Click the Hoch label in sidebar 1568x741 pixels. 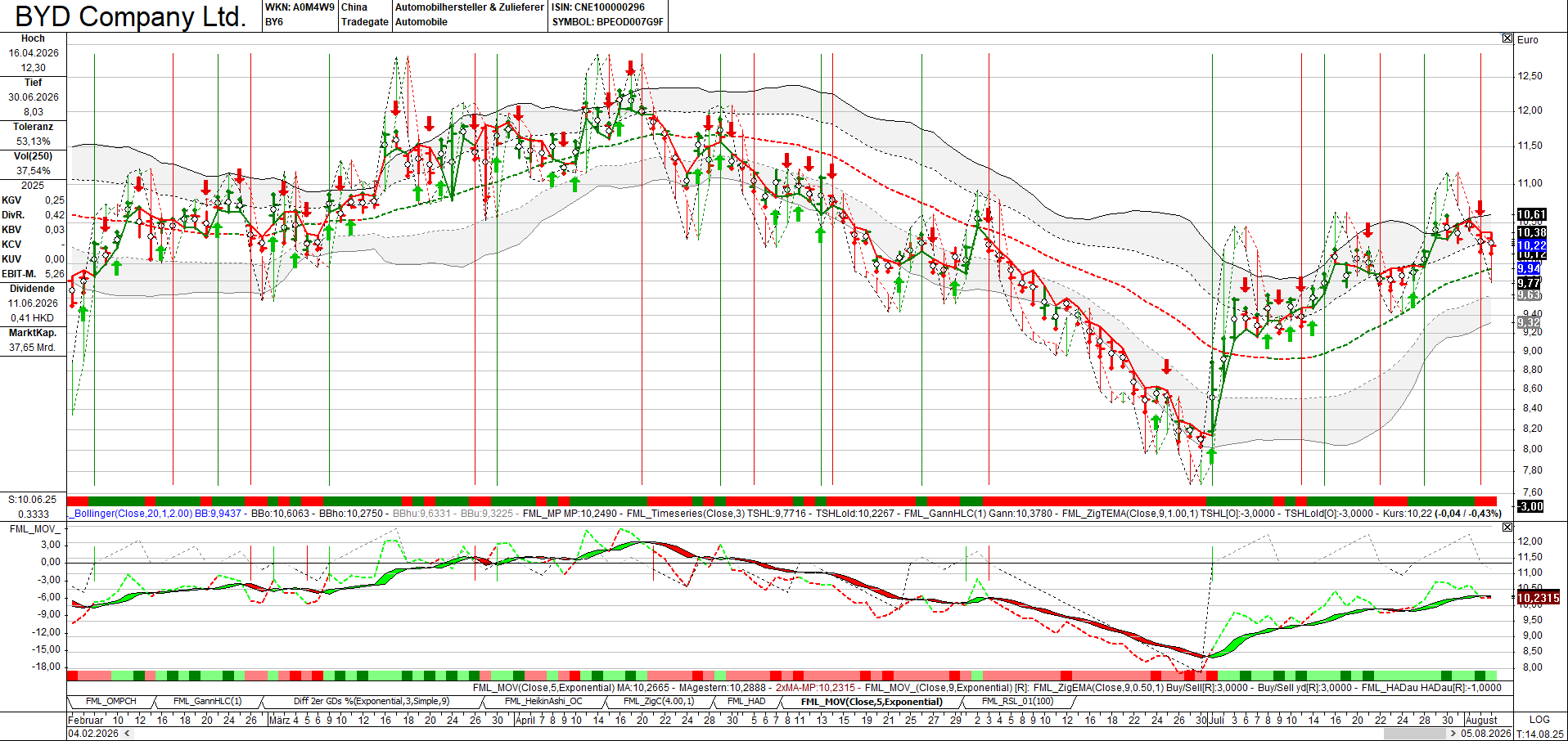click(x=33, y=38)
